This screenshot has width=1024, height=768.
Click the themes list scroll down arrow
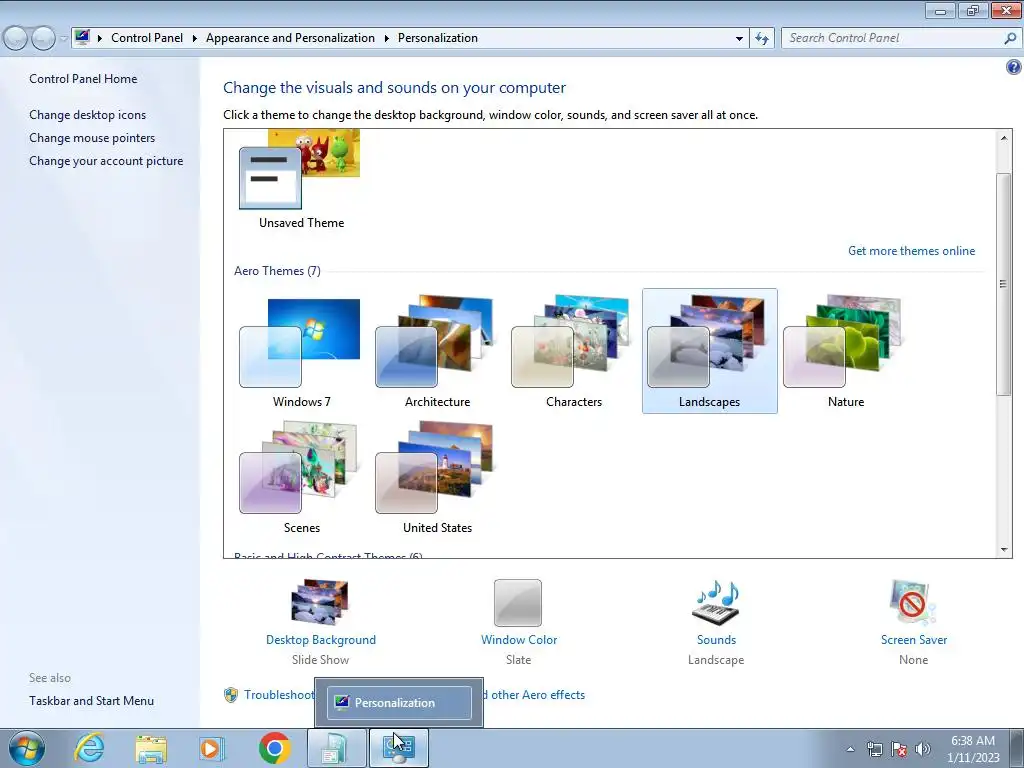(x=1004, y=550)
